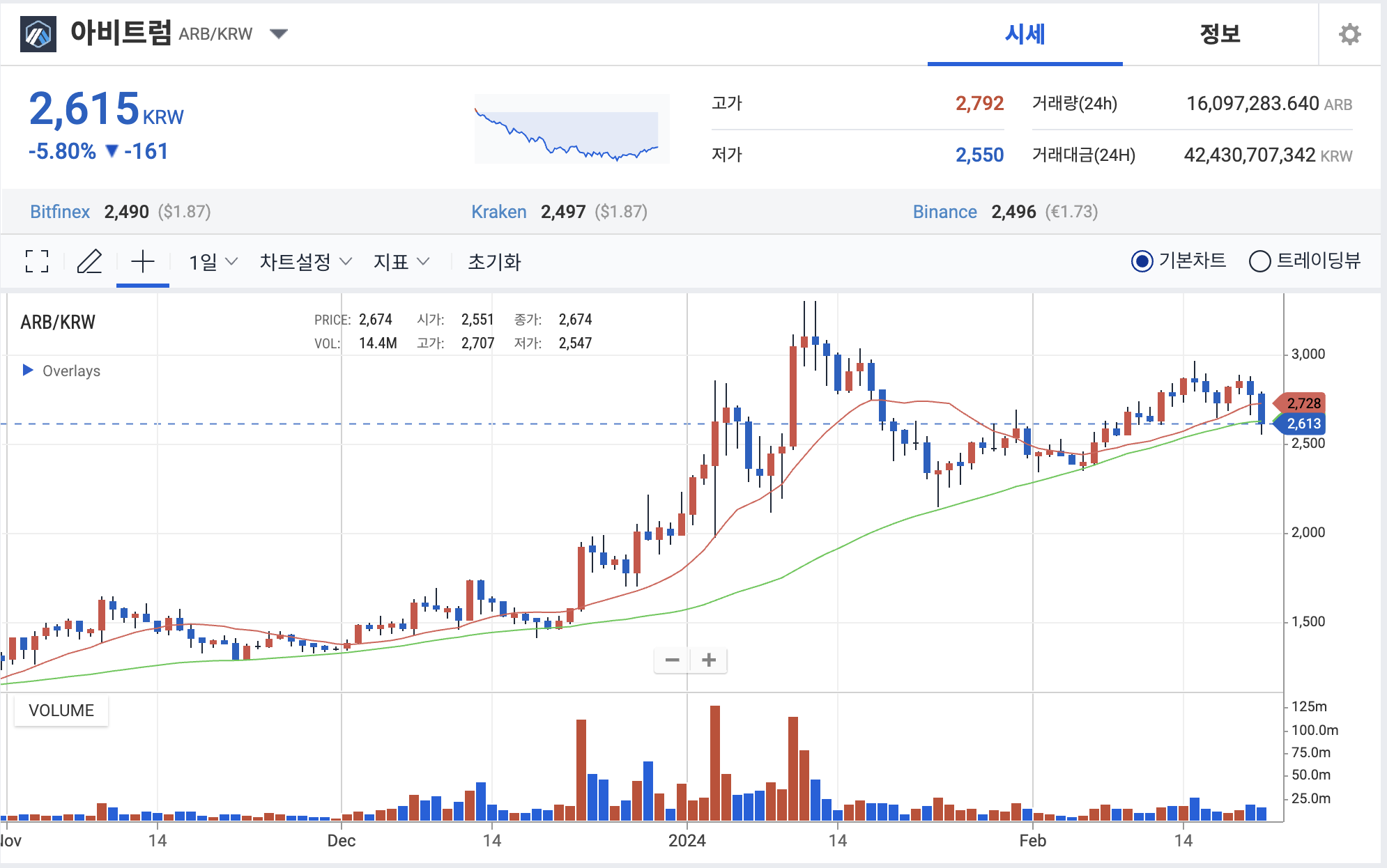Select the 기본차트 radio option
This screenshot has height=868, width=1387.
pos(1142,261)
